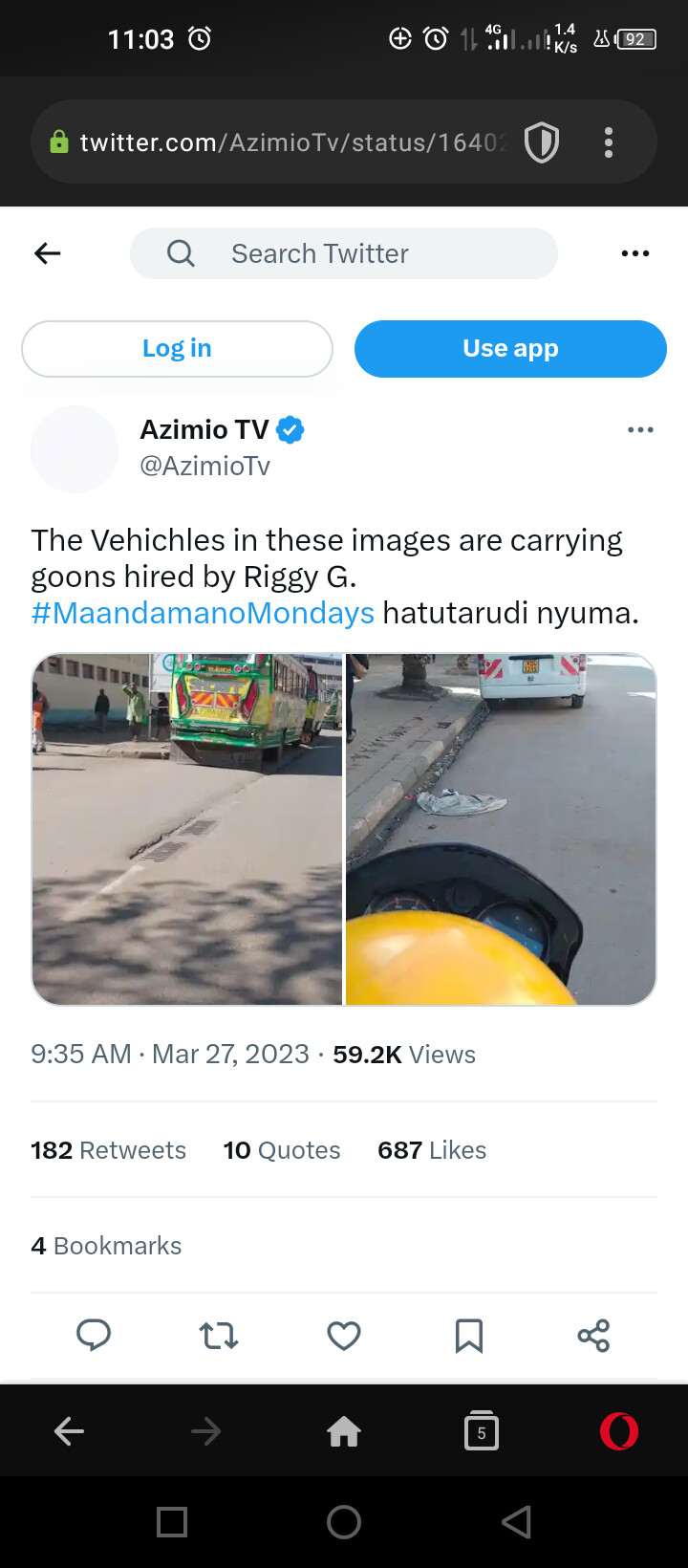688x1568 pixels.
Task: Tap the browser home icon
Action: pos(344,1431)
